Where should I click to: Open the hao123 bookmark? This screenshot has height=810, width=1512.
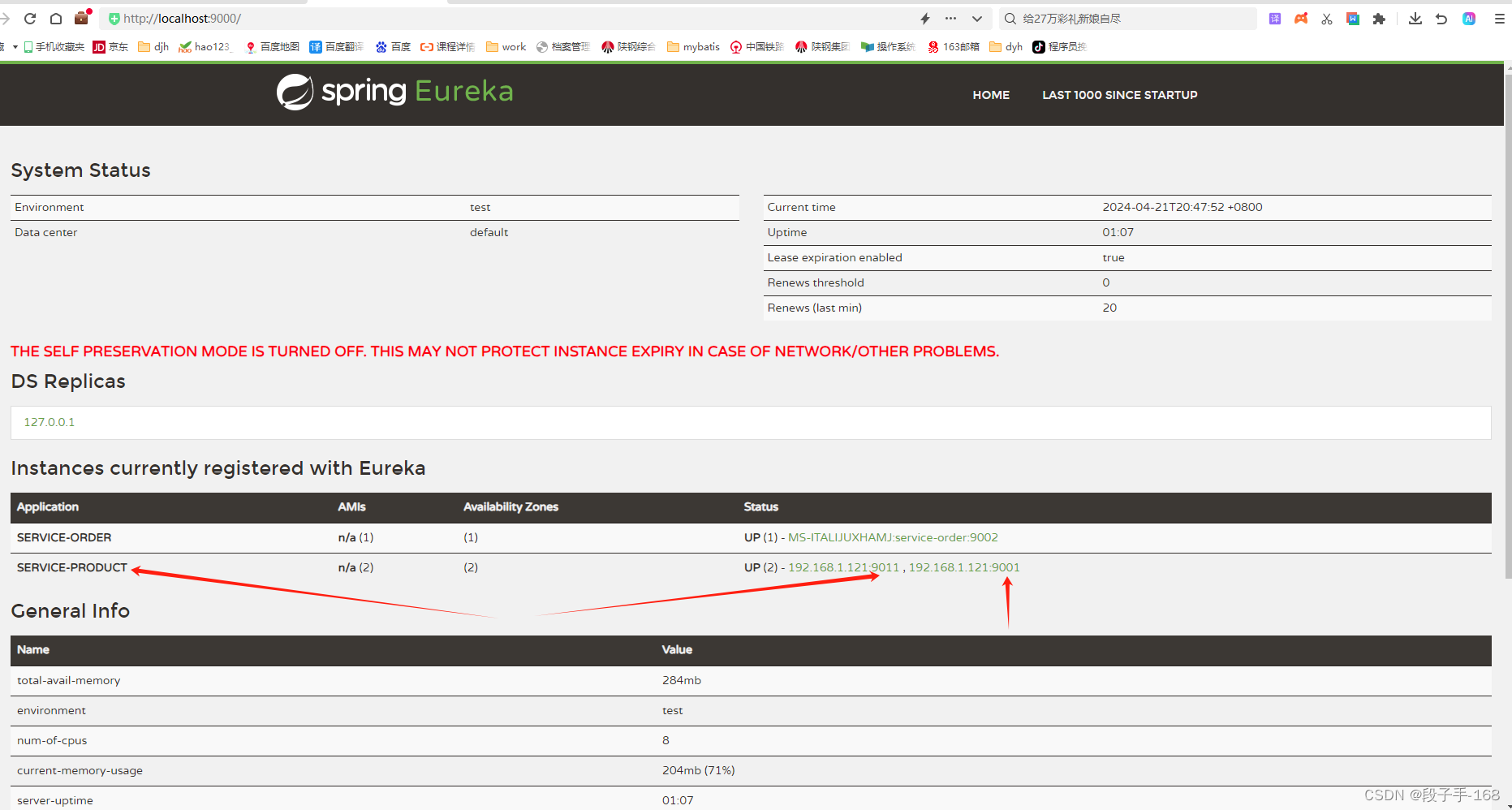(205, 47)
